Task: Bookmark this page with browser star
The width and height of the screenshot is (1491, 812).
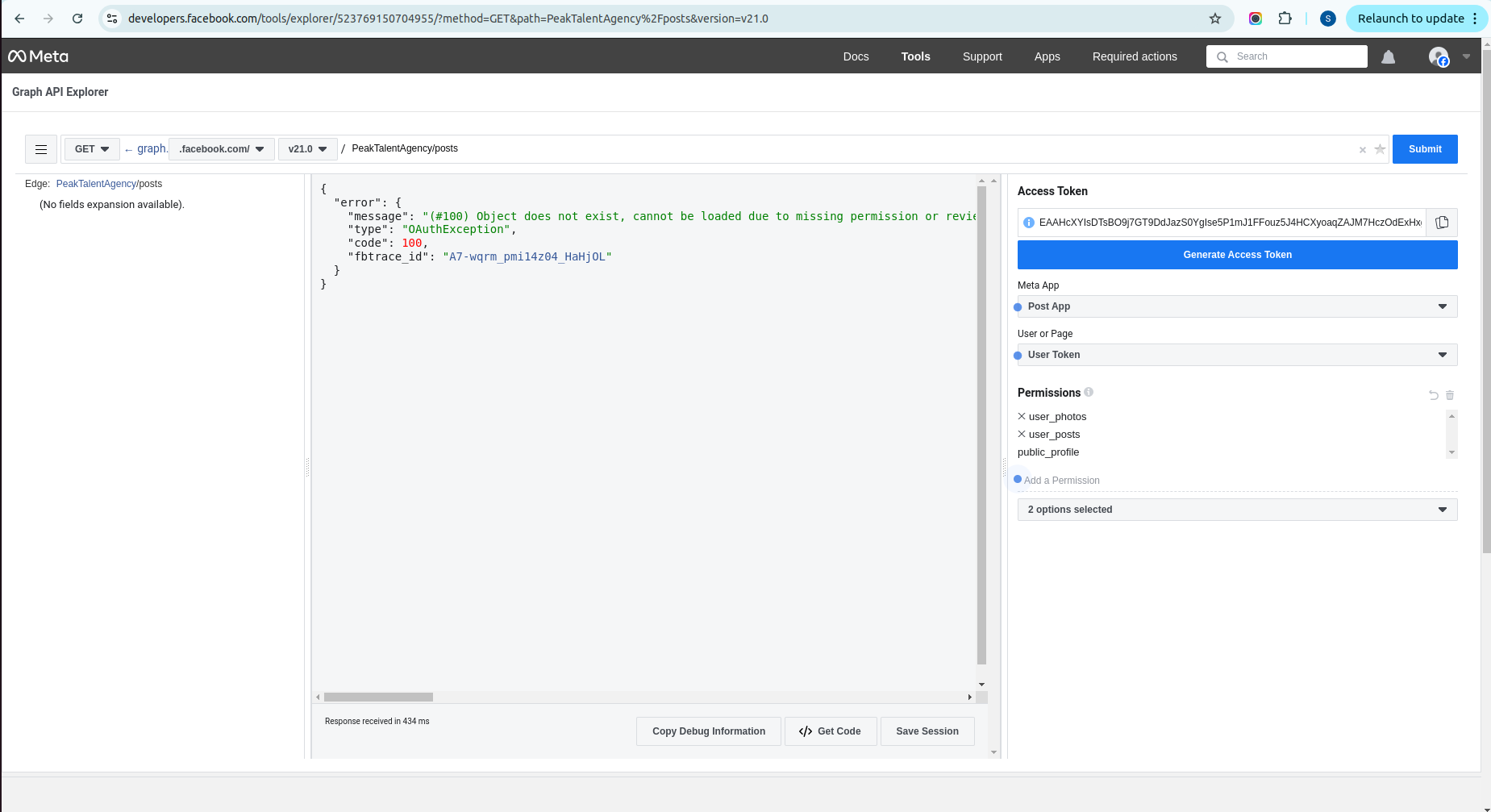Action: pos(1215,19)
